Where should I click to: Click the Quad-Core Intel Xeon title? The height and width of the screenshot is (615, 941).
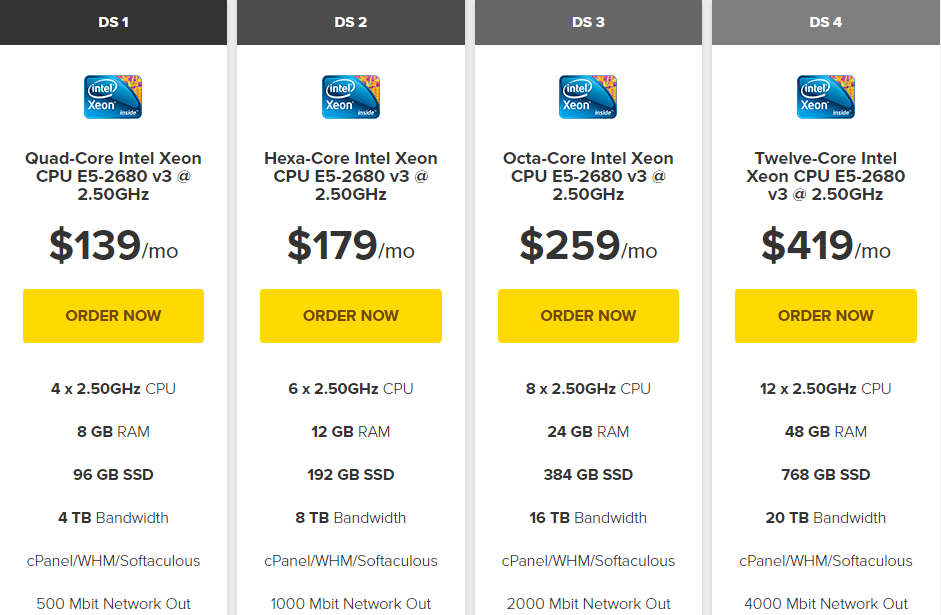[x=113, y=176]
